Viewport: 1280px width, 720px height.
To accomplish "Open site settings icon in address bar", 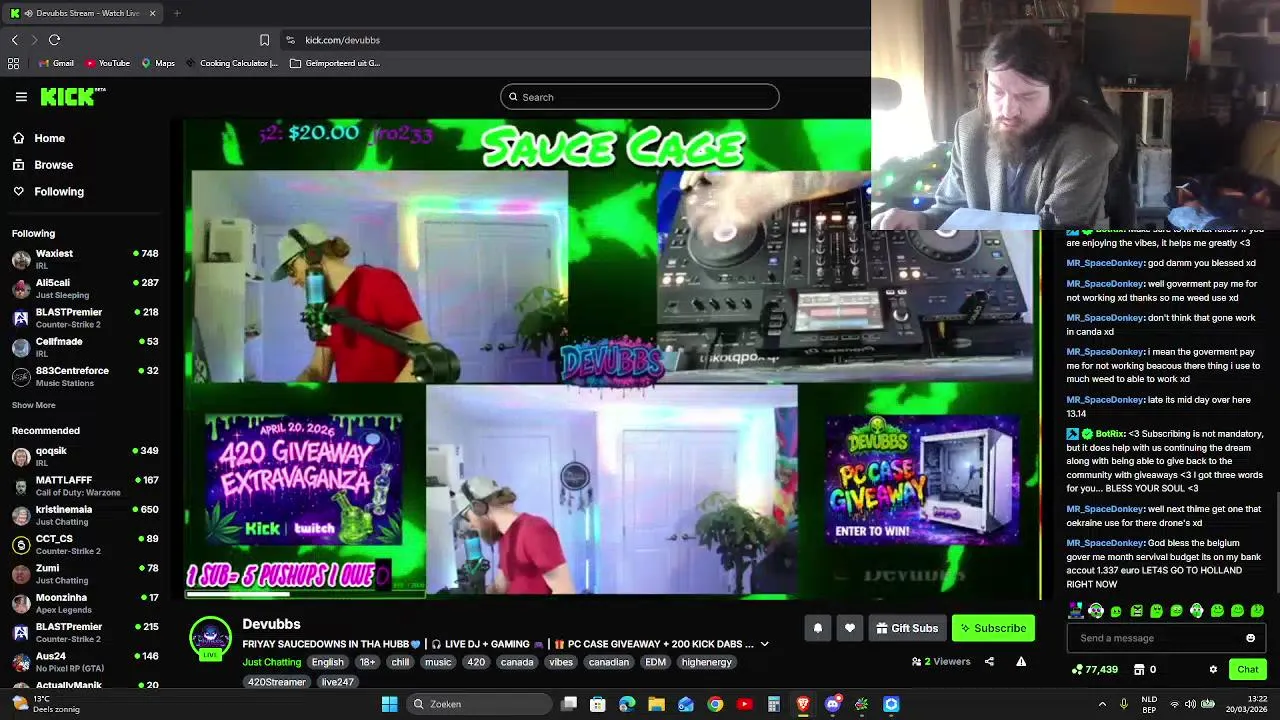I will click(x=290, y=40).
